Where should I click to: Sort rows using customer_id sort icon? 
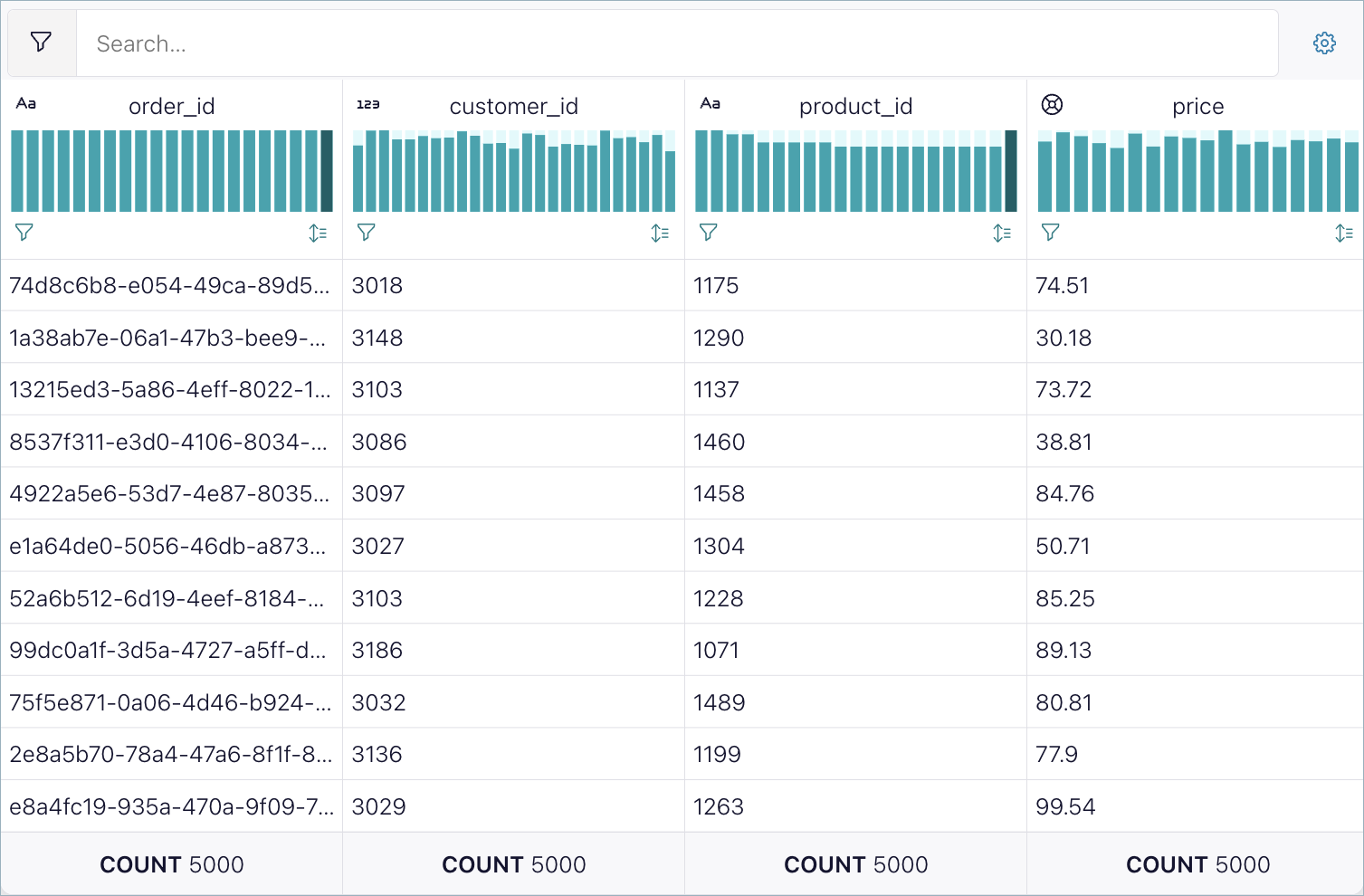[660, 233]
